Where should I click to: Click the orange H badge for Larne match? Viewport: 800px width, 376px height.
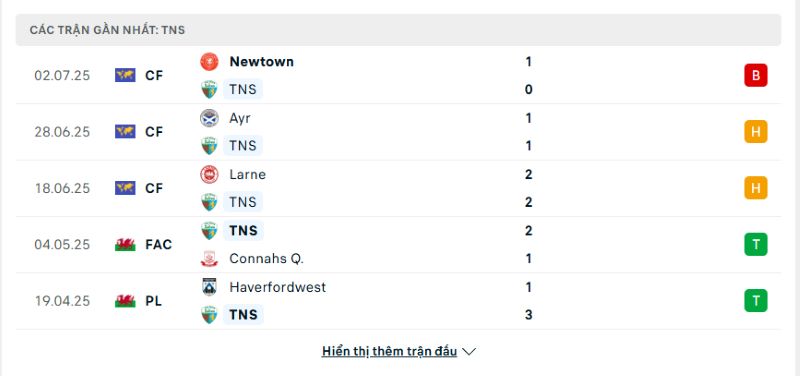pyautogui.click(x=756, y=188)
